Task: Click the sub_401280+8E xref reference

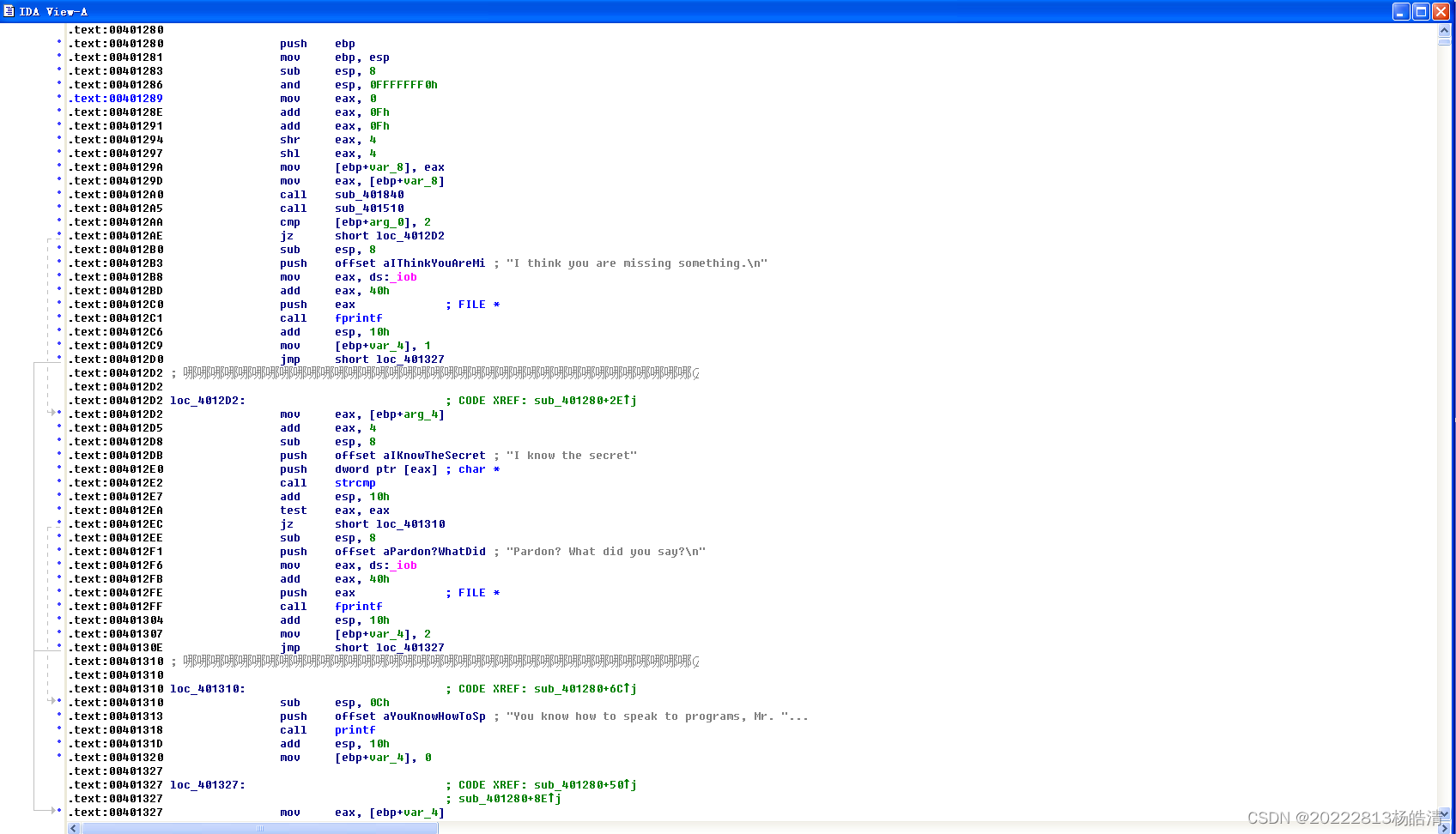Action: [510, 799]
